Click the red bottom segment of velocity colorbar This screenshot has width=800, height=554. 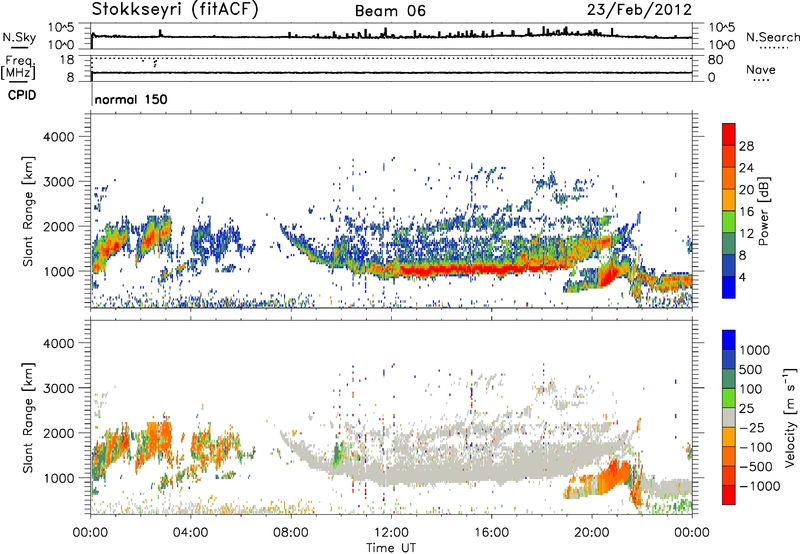click(x=729, y=495)
